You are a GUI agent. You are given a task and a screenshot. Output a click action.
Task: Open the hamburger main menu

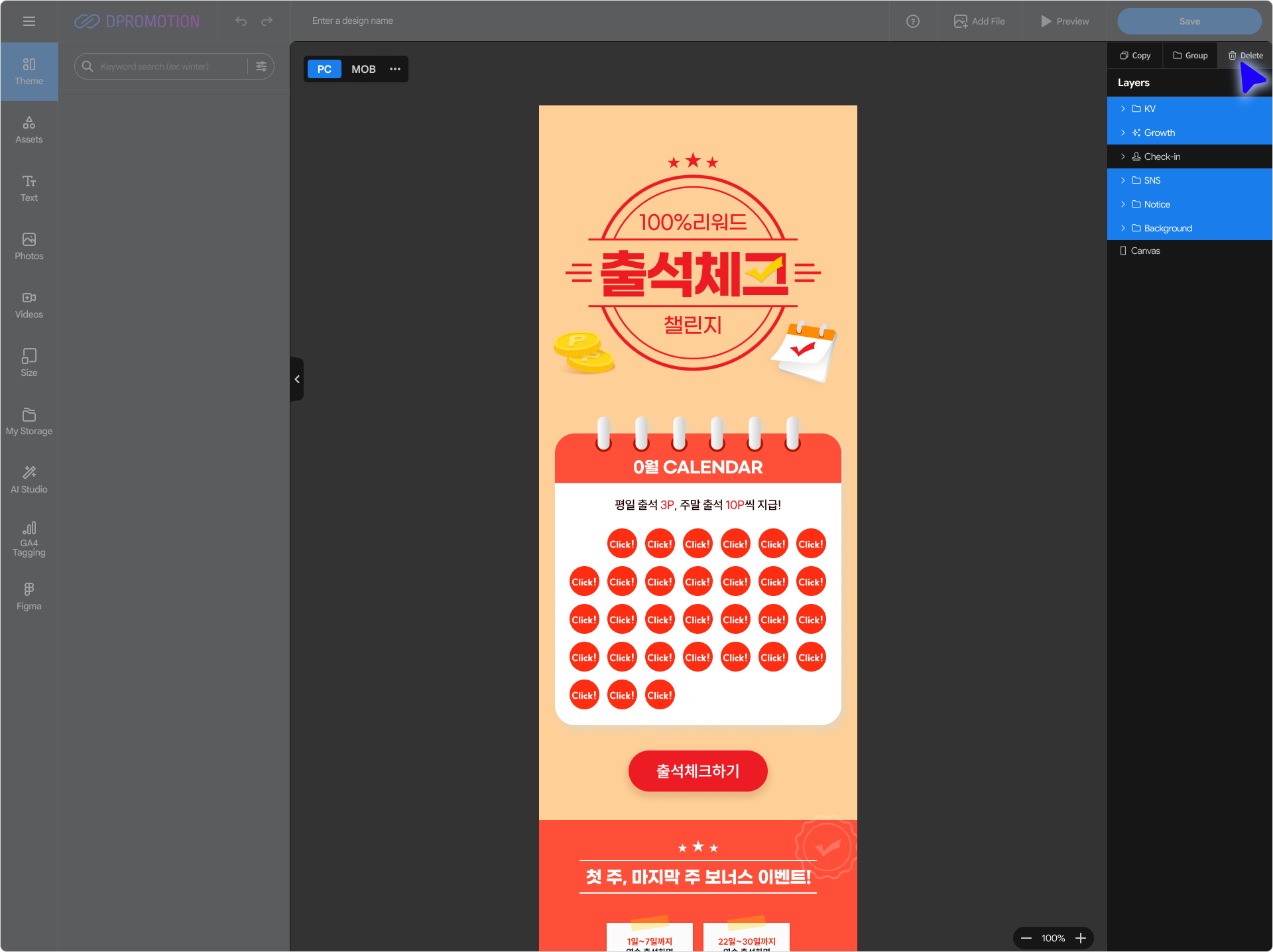[29, 21]
